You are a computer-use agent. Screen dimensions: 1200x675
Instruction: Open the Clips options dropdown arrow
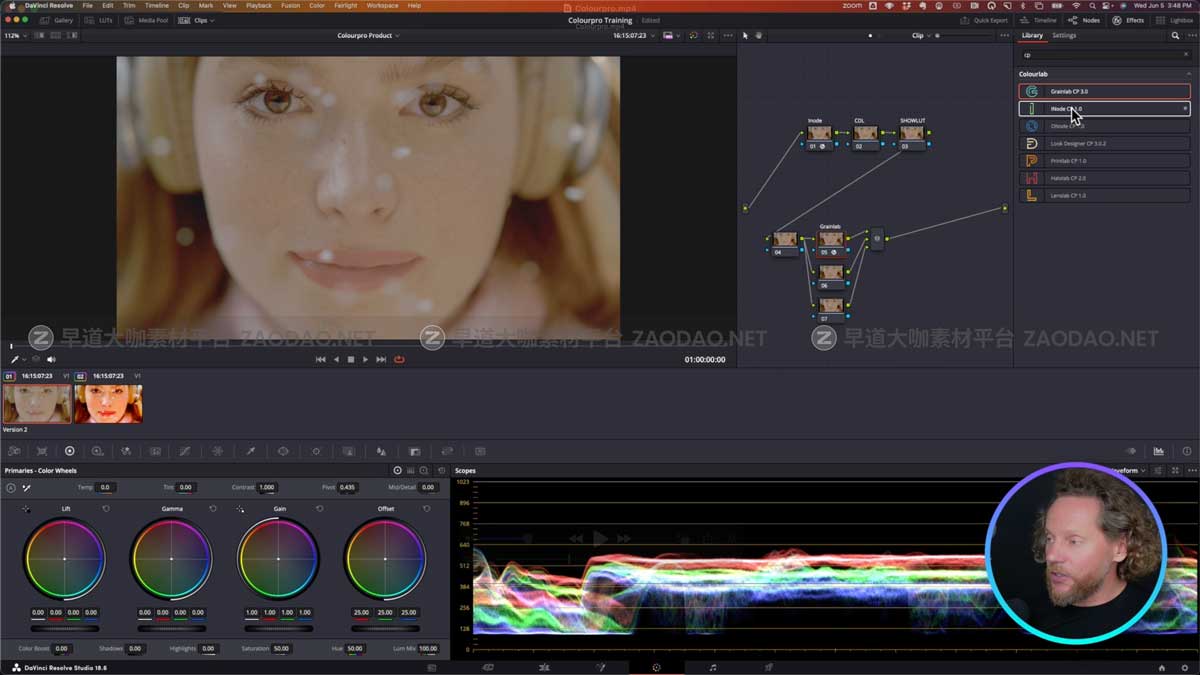(211, 20)
